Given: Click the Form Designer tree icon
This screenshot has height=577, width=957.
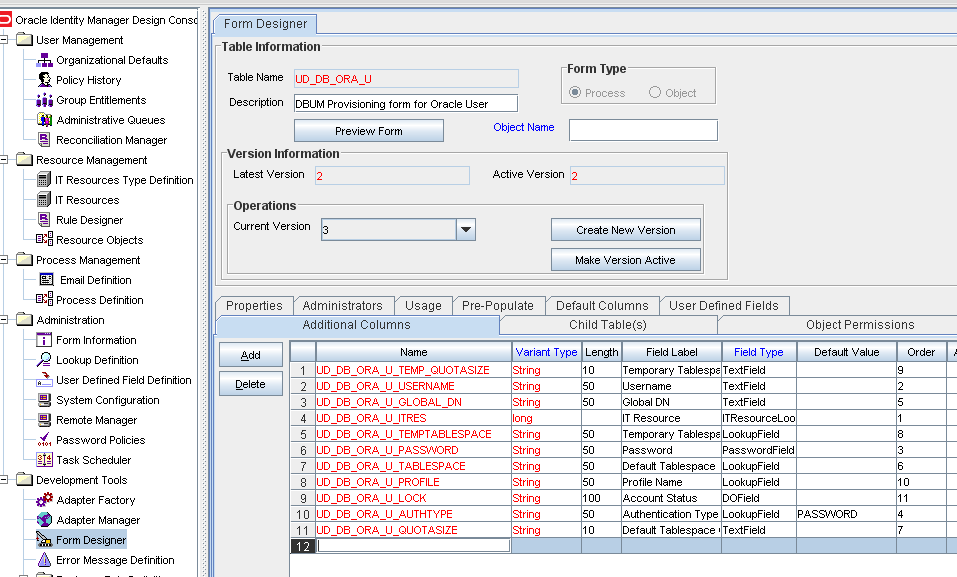Looking at the screenshot, I should [x=45, y=540].
